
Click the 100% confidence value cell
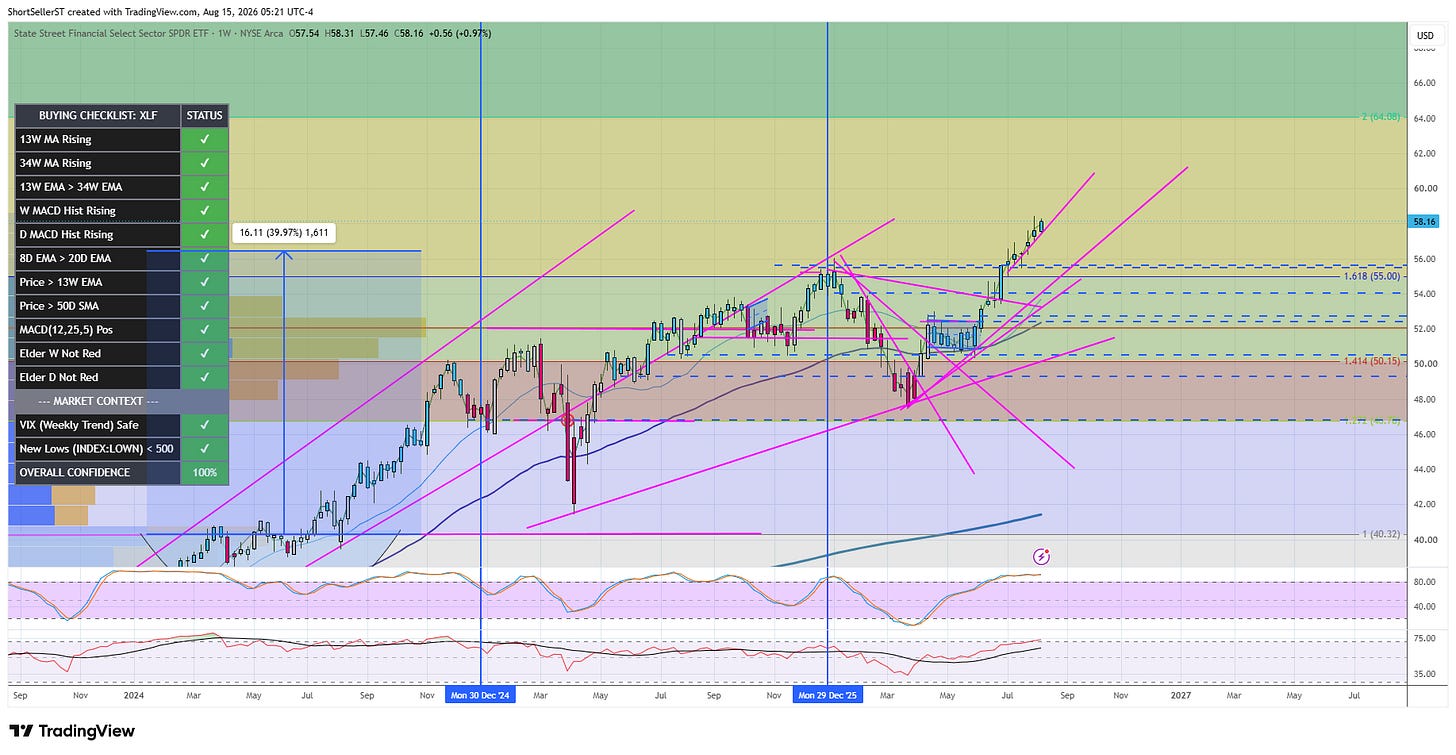coord(205,472)
